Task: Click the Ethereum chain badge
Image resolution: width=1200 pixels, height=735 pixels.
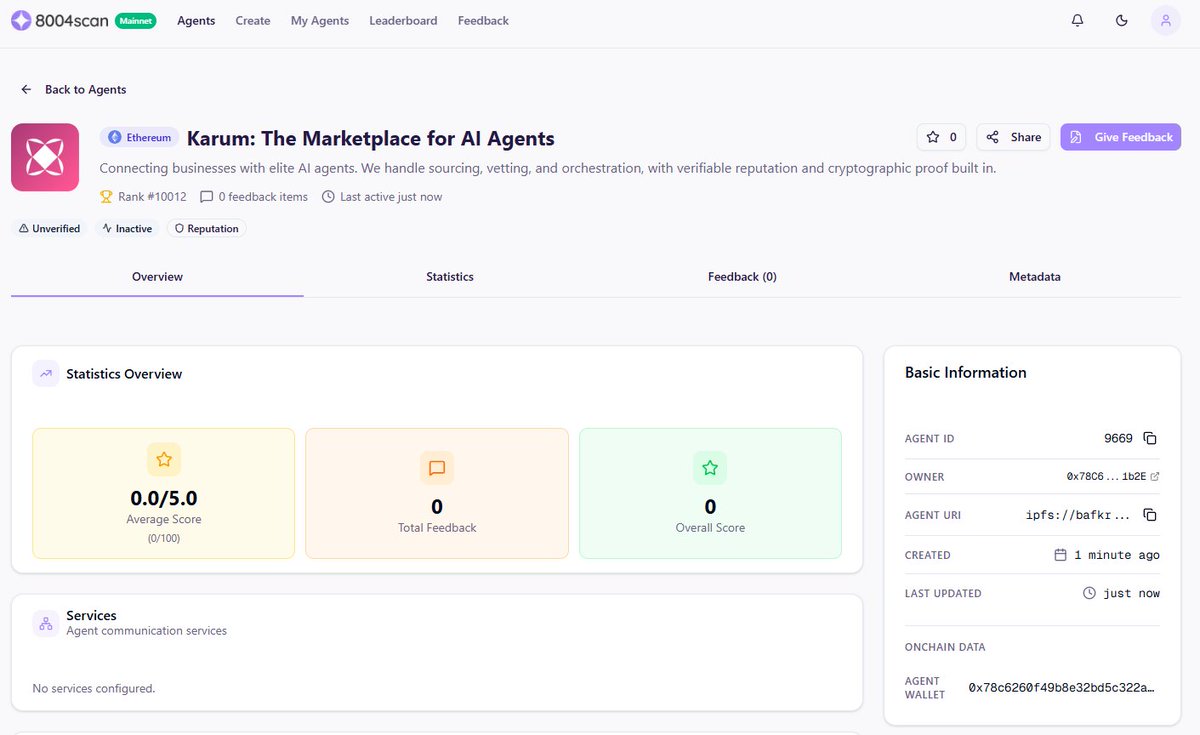Action: [140, 137]
